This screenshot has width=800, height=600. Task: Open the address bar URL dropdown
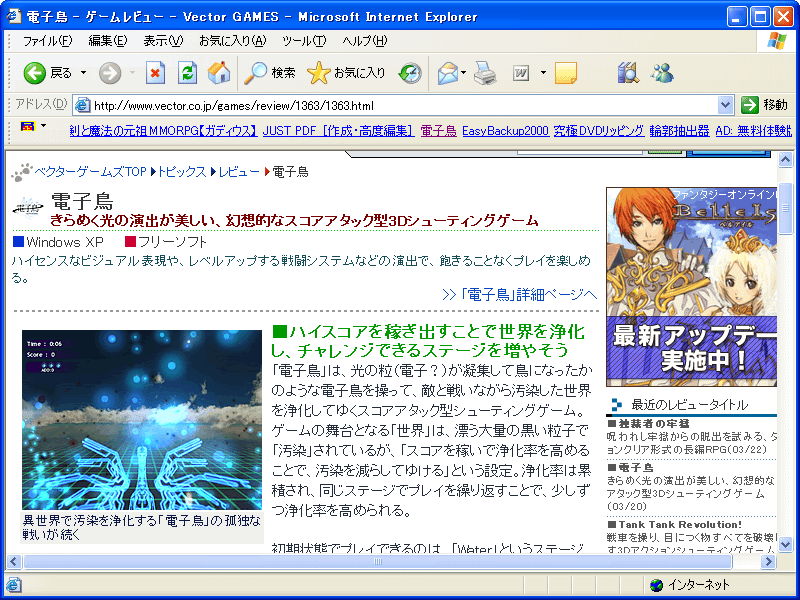(726, 105)
